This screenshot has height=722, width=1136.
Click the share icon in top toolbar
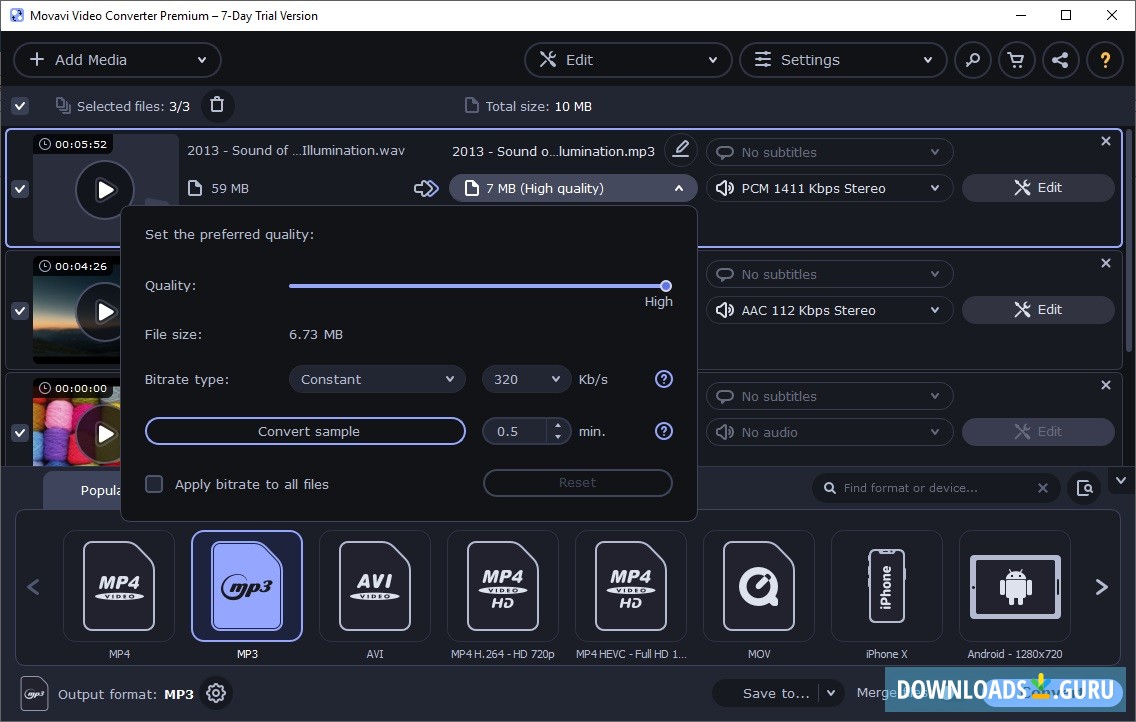pos(1061,60)
